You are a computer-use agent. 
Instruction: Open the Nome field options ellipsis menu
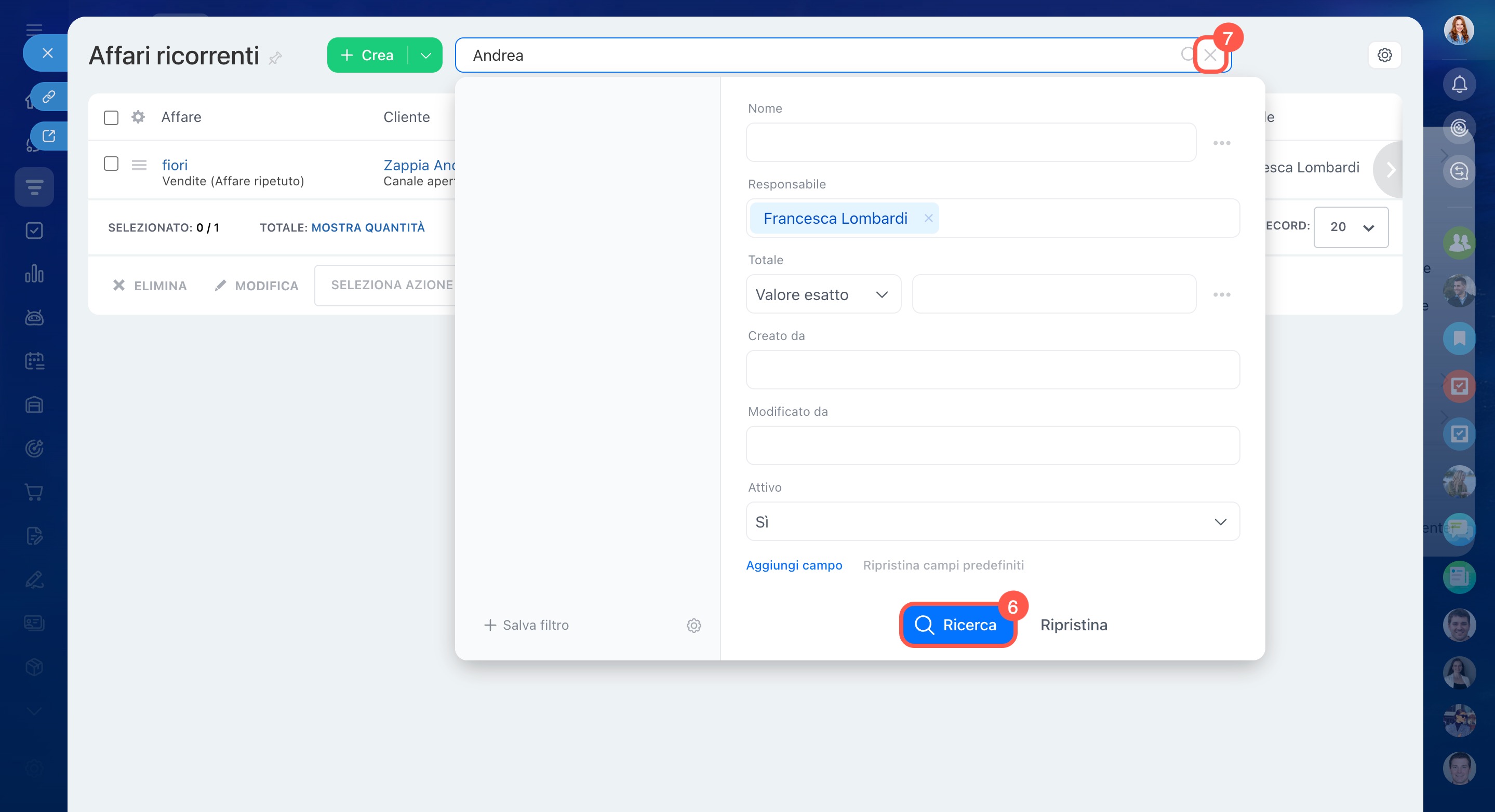(x=1221, y=143)
